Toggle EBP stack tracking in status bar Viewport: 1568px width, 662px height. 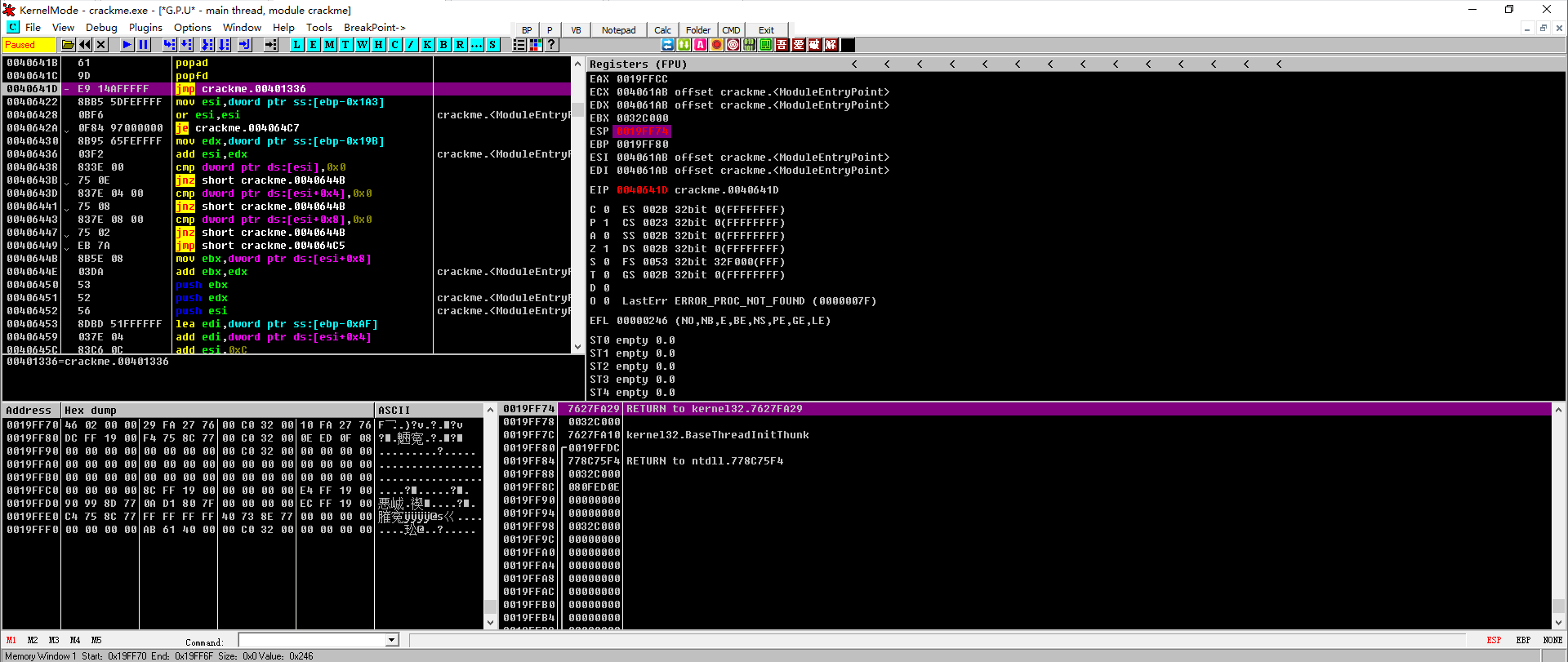1523,641
